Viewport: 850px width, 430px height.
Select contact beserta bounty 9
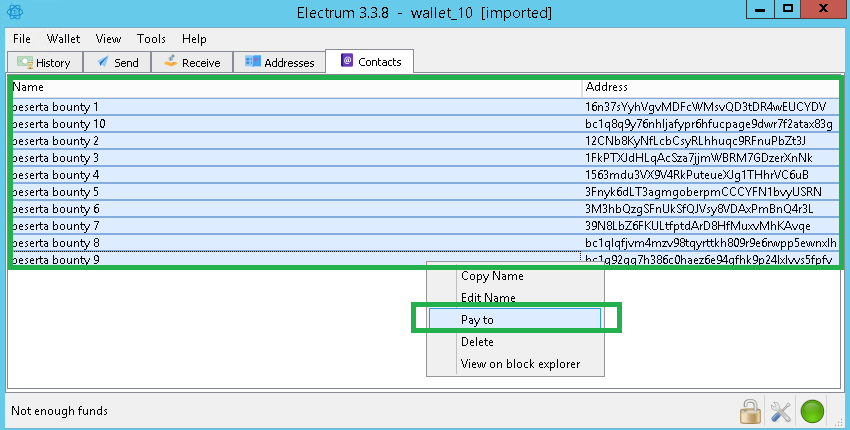[x=296, y=259]
